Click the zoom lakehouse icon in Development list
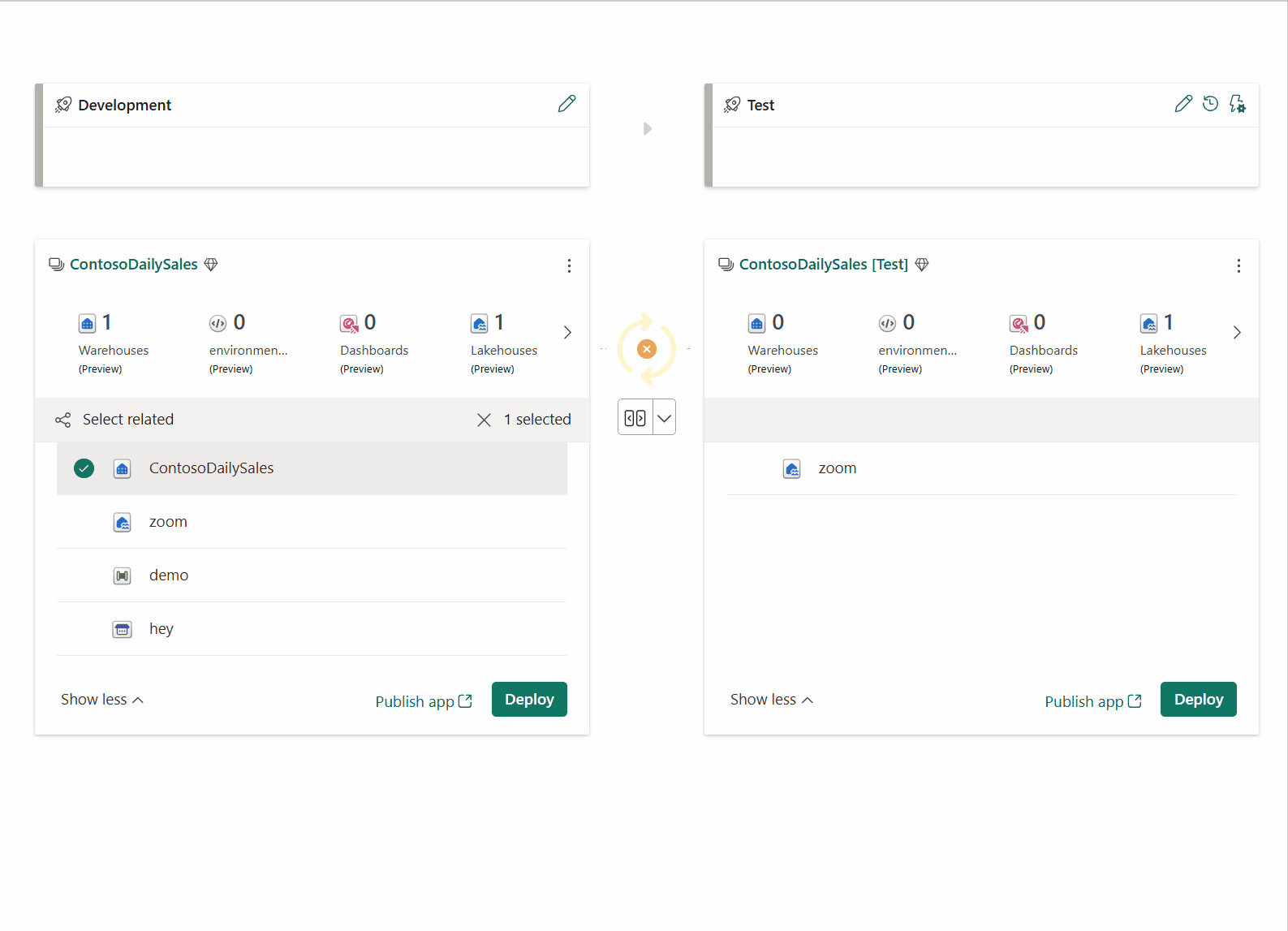 [122, 522]
